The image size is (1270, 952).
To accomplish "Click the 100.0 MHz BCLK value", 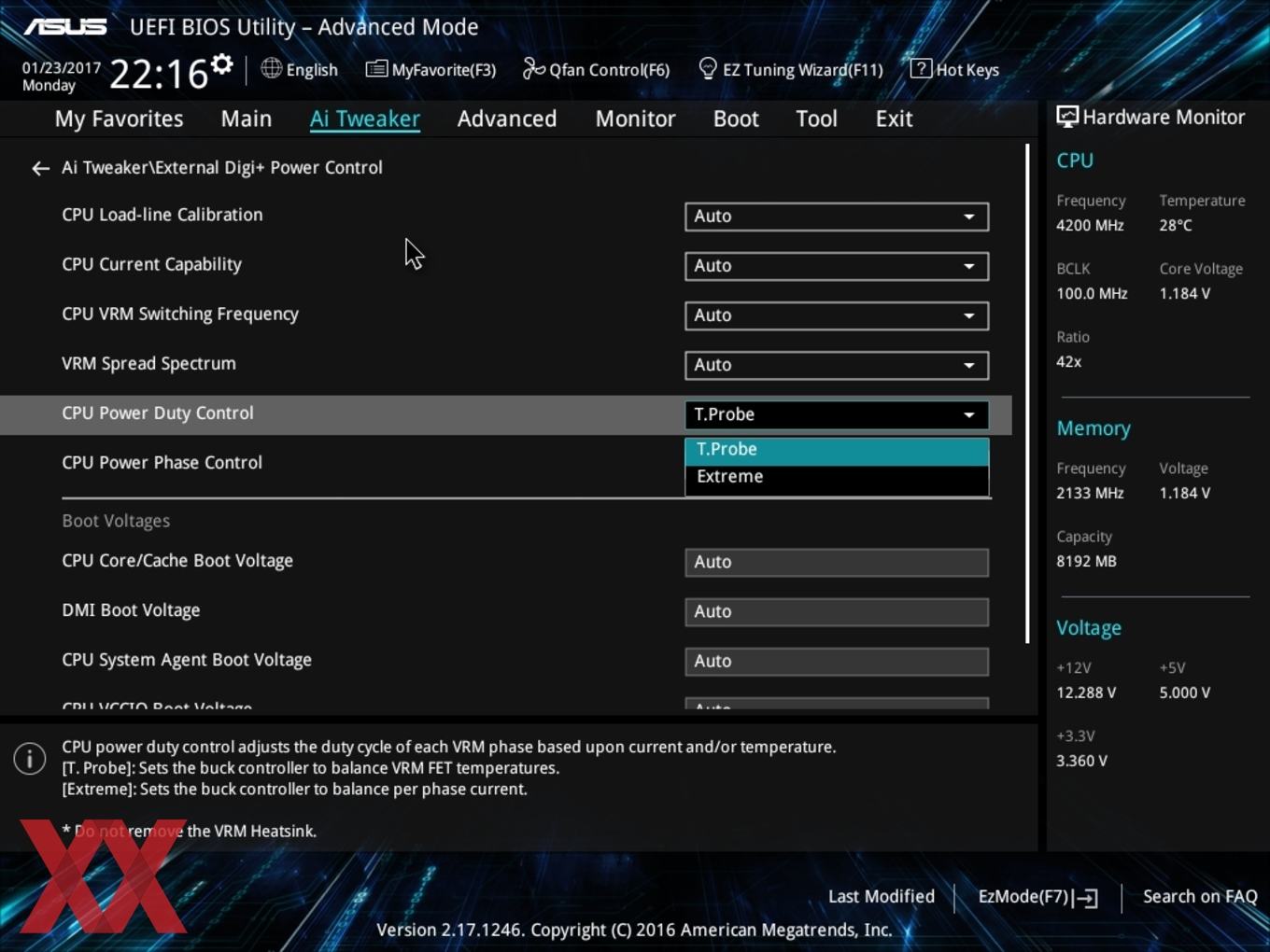I will click(1092, 293).
